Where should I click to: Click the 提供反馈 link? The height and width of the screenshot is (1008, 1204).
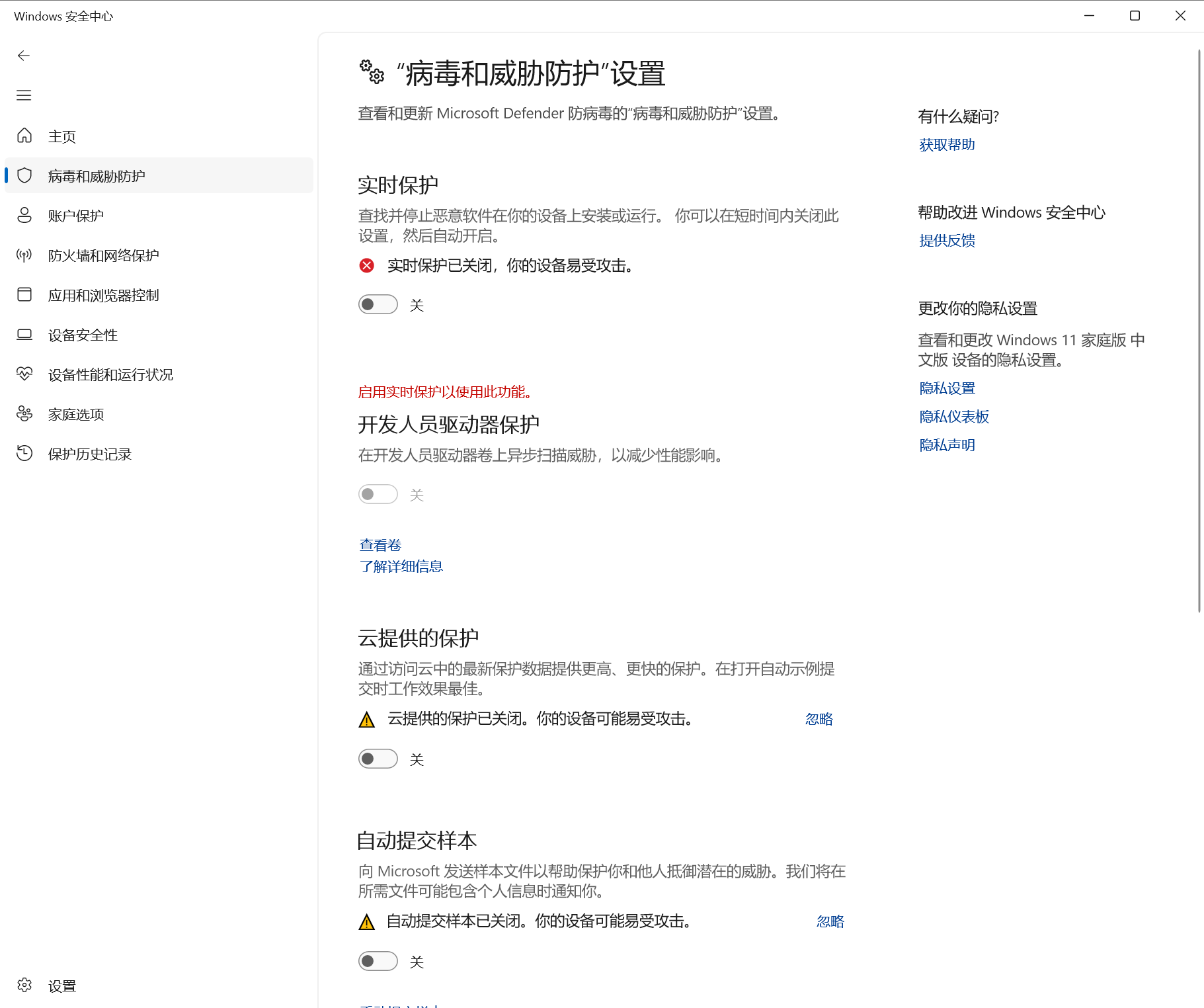(947, 241)
